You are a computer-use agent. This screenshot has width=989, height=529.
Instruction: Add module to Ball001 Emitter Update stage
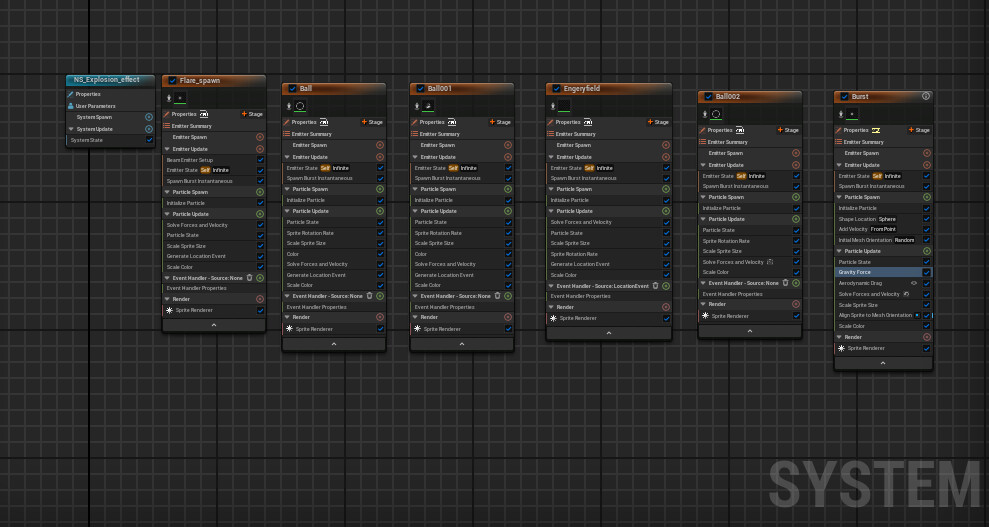click(508, 157)
